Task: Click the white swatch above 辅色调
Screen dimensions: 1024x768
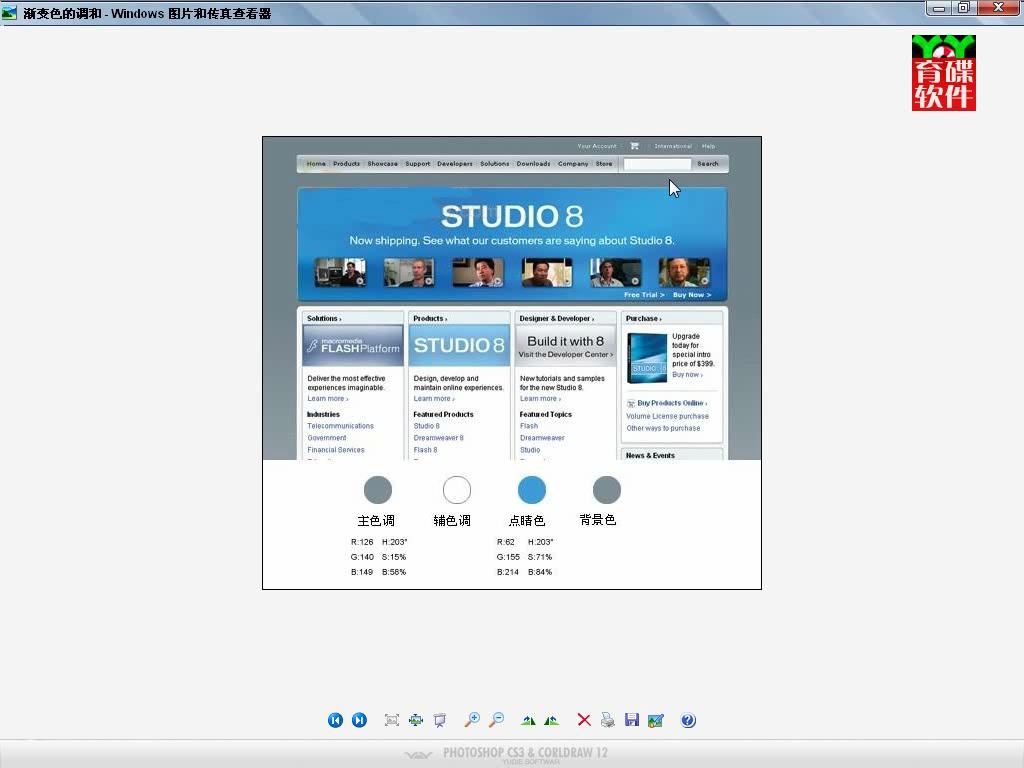Action: pos(456,490)
